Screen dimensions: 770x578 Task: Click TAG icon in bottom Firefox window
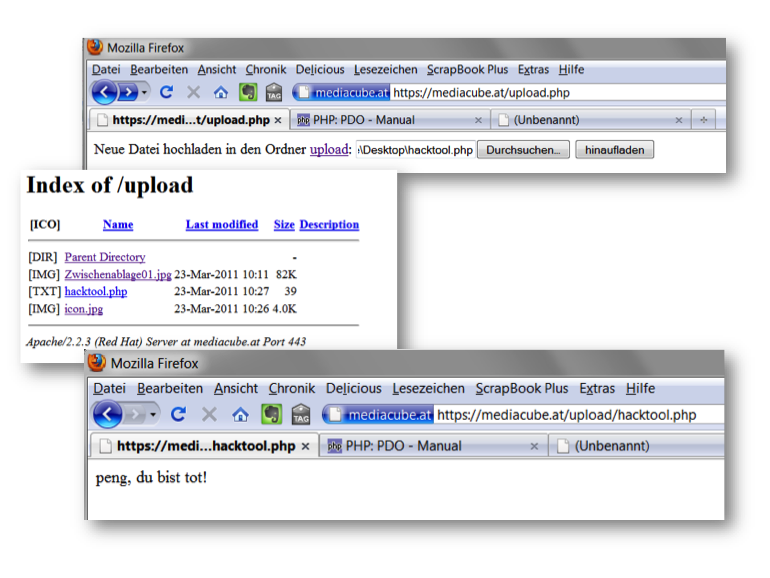coord(301,414)
